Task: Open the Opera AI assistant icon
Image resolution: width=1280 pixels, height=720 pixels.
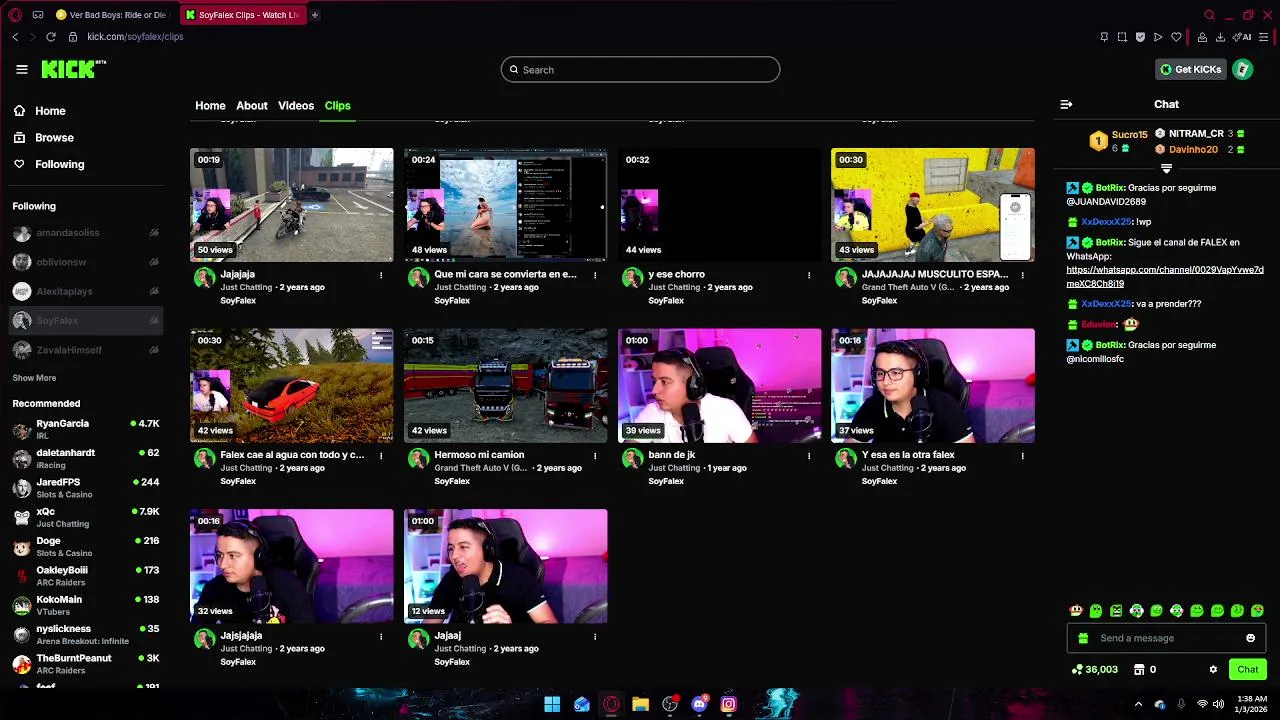Action: pos(1244,37)
